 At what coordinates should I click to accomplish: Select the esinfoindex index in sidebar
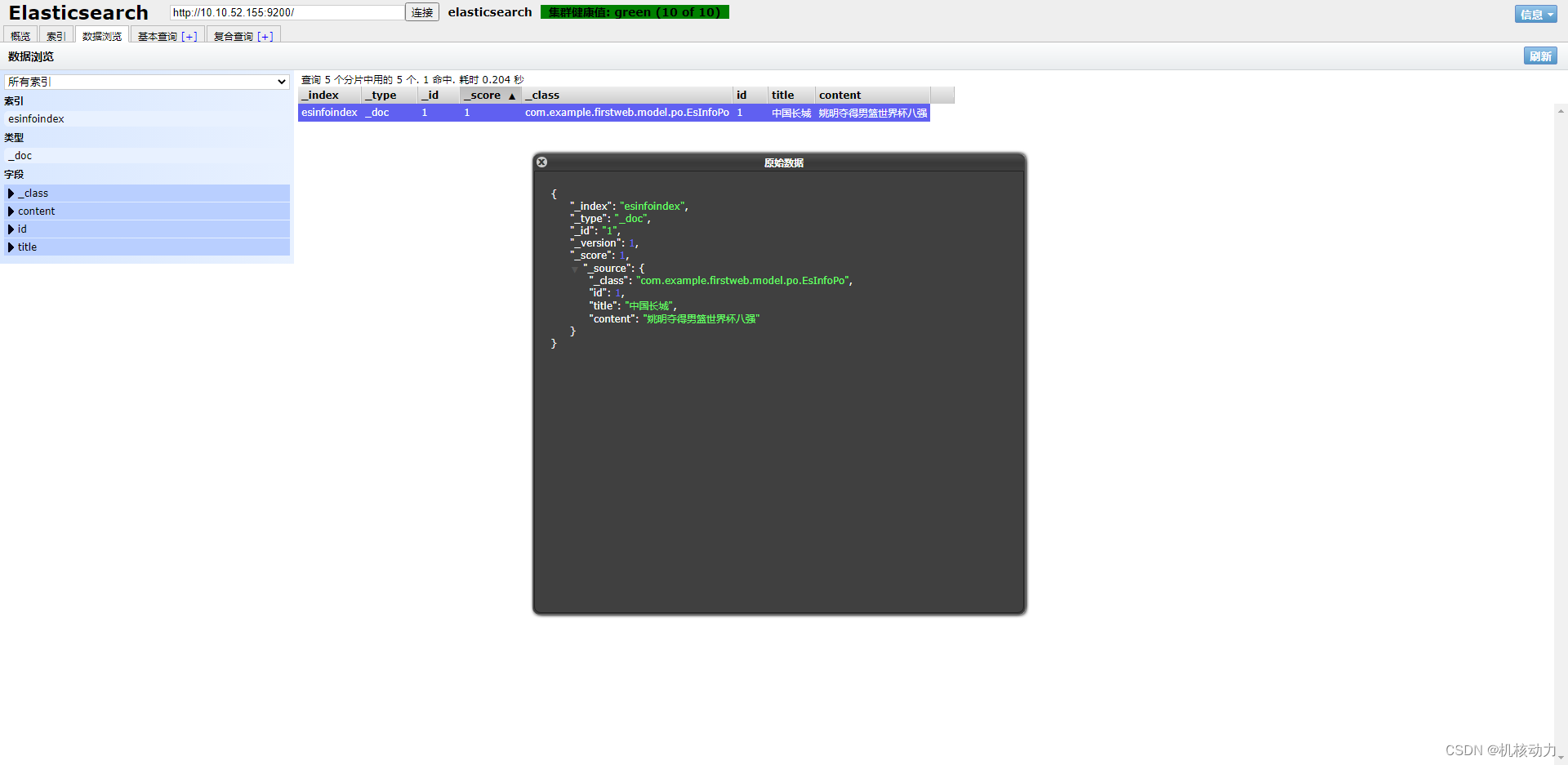[147, 119]
